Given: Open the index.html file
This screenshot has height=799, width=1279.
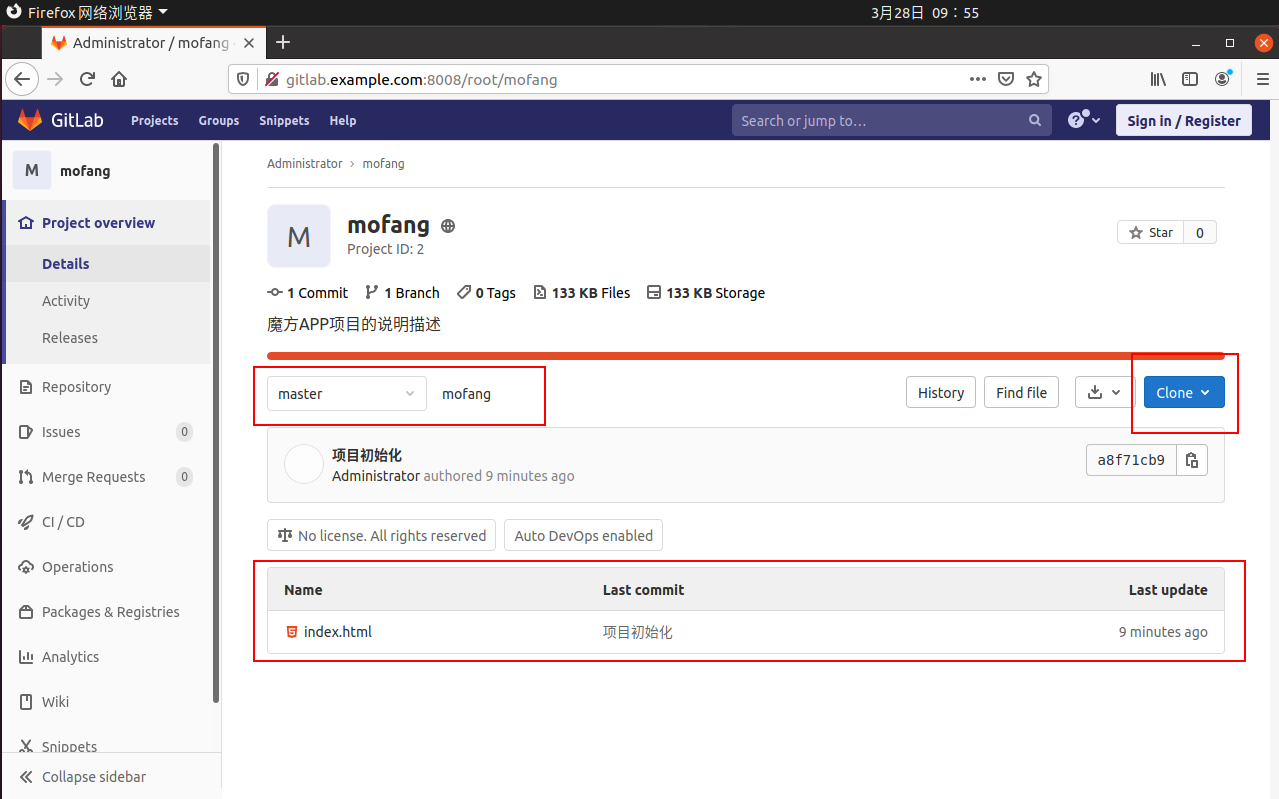Looking at the screenshot, I should pyautogui.click(x=338, y=632).
